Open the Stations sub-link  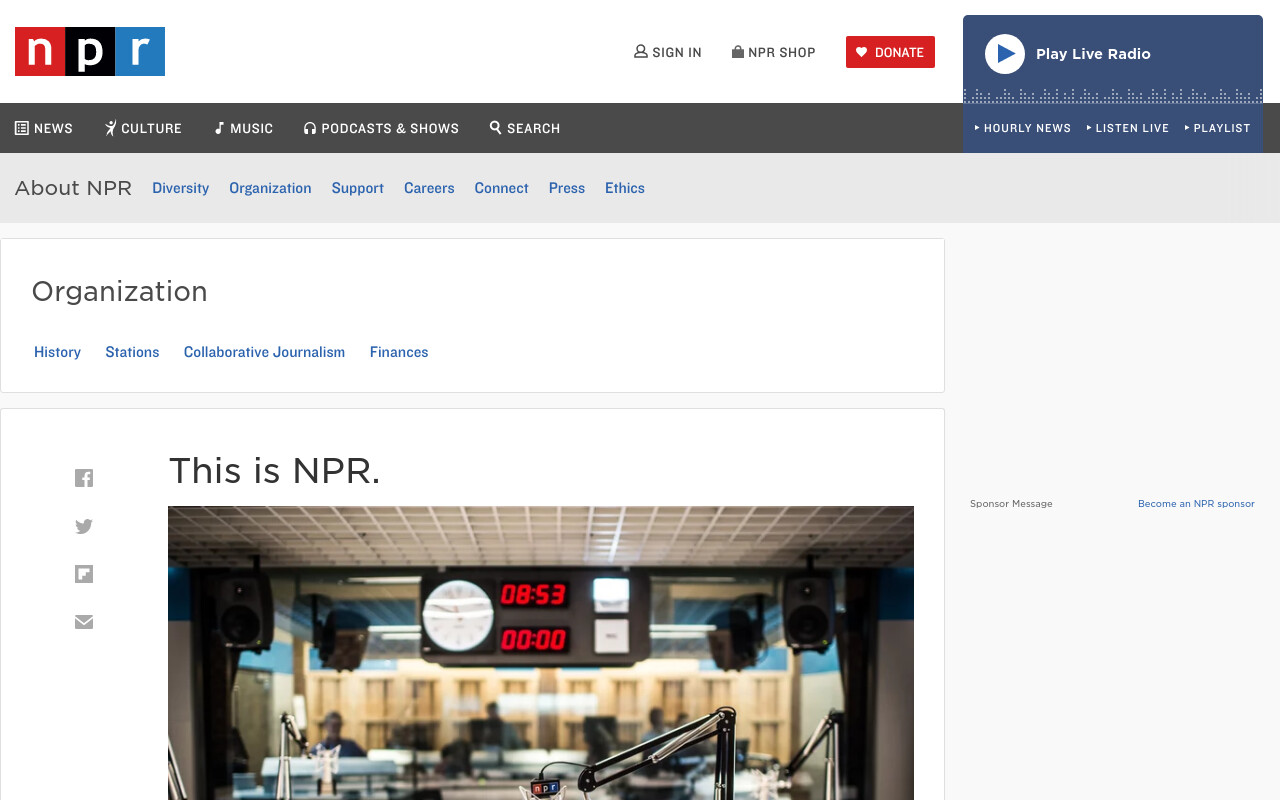pos(132,352)
